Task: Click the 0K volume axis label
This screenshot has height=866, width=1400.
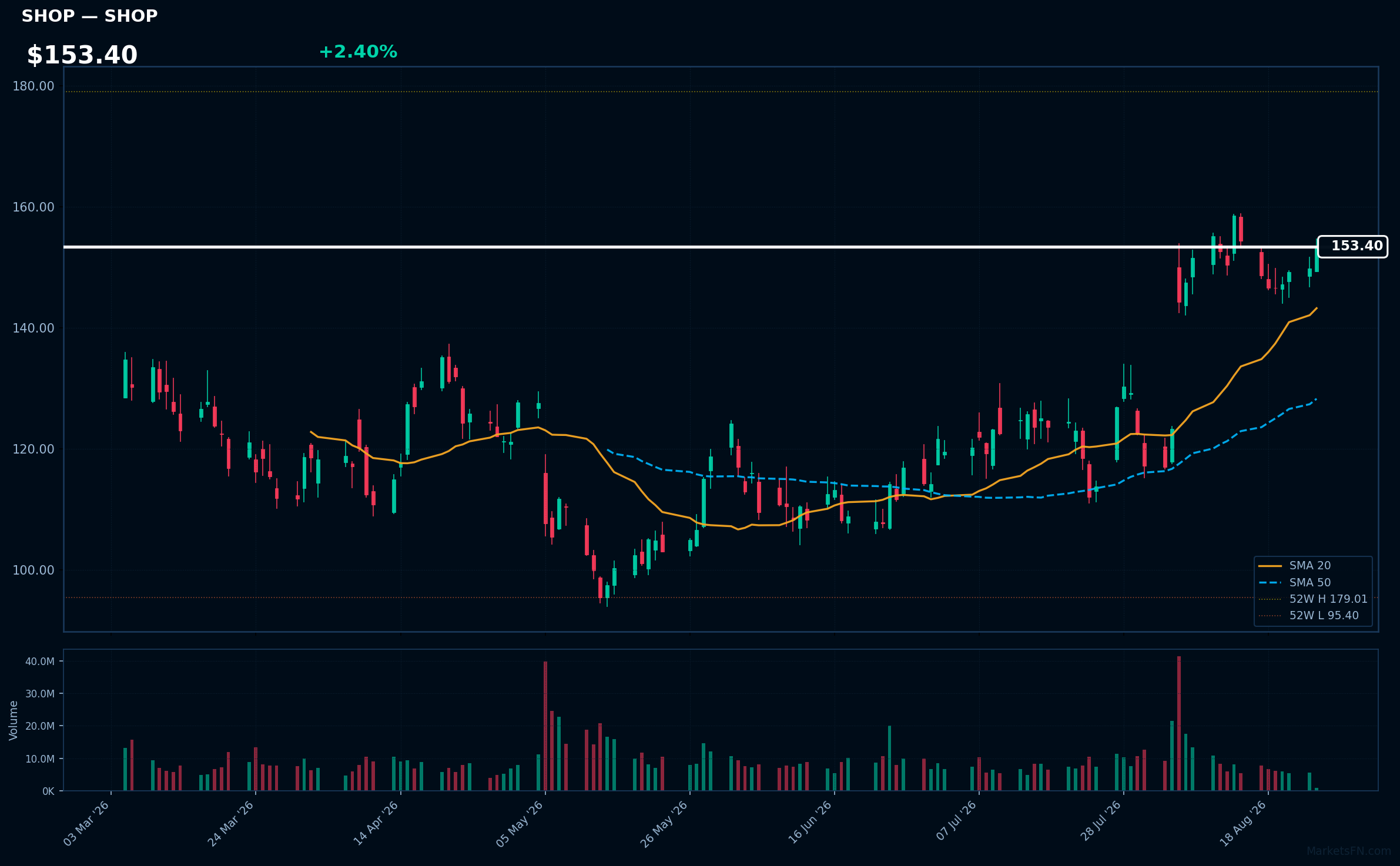Action: click(48, 791)
